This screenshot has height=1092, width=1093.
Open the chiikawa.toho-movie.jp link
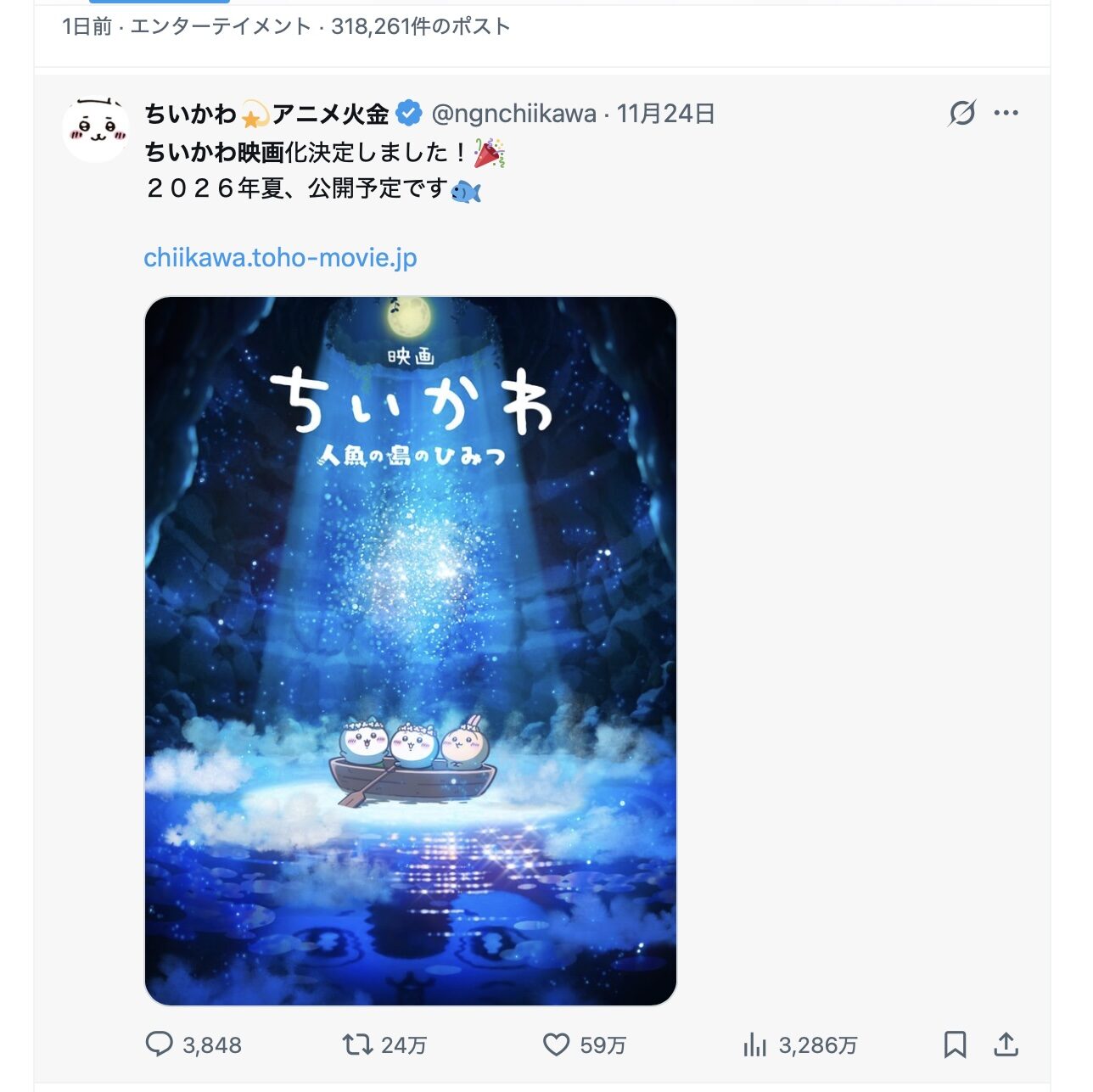point(280,257)
